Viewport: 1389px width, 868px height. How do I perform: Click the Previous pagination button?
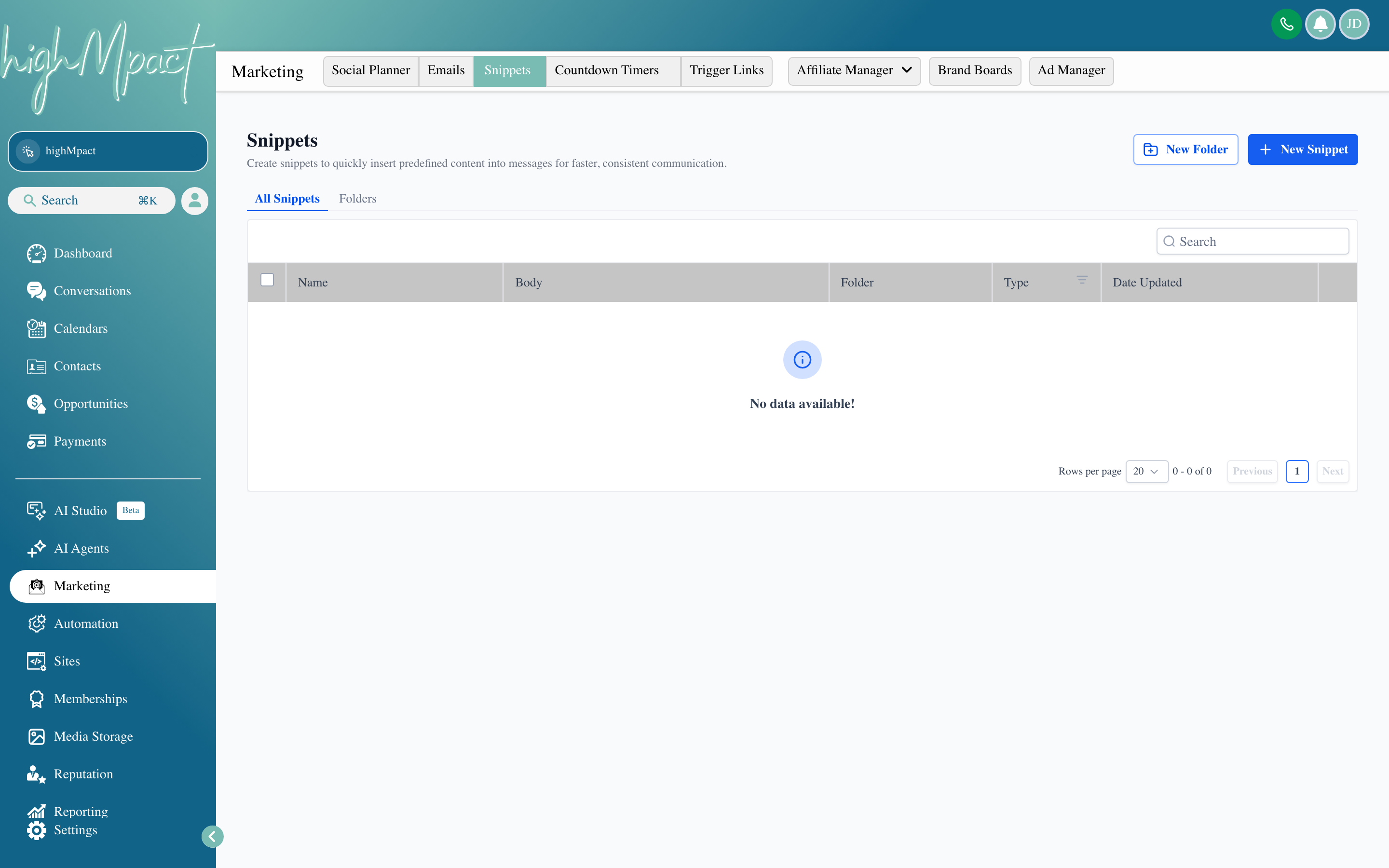click(x=1252, y=471)
